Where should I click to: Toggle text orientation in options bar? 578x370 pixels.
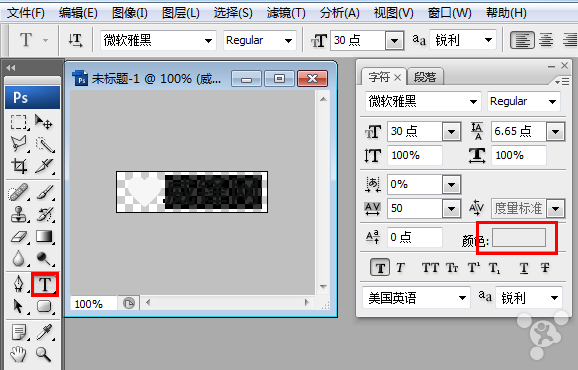(76, 40)
